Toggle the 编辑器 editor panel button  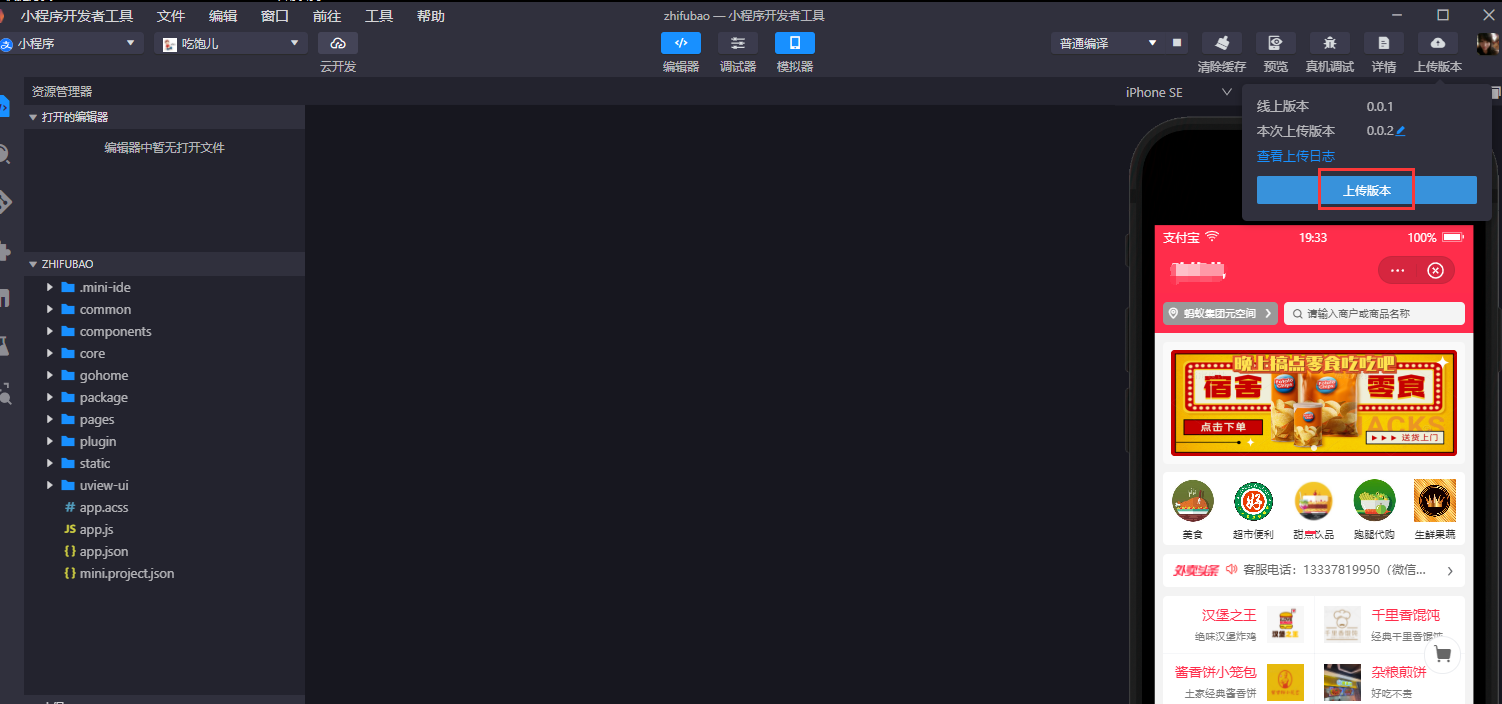[681, 43]
